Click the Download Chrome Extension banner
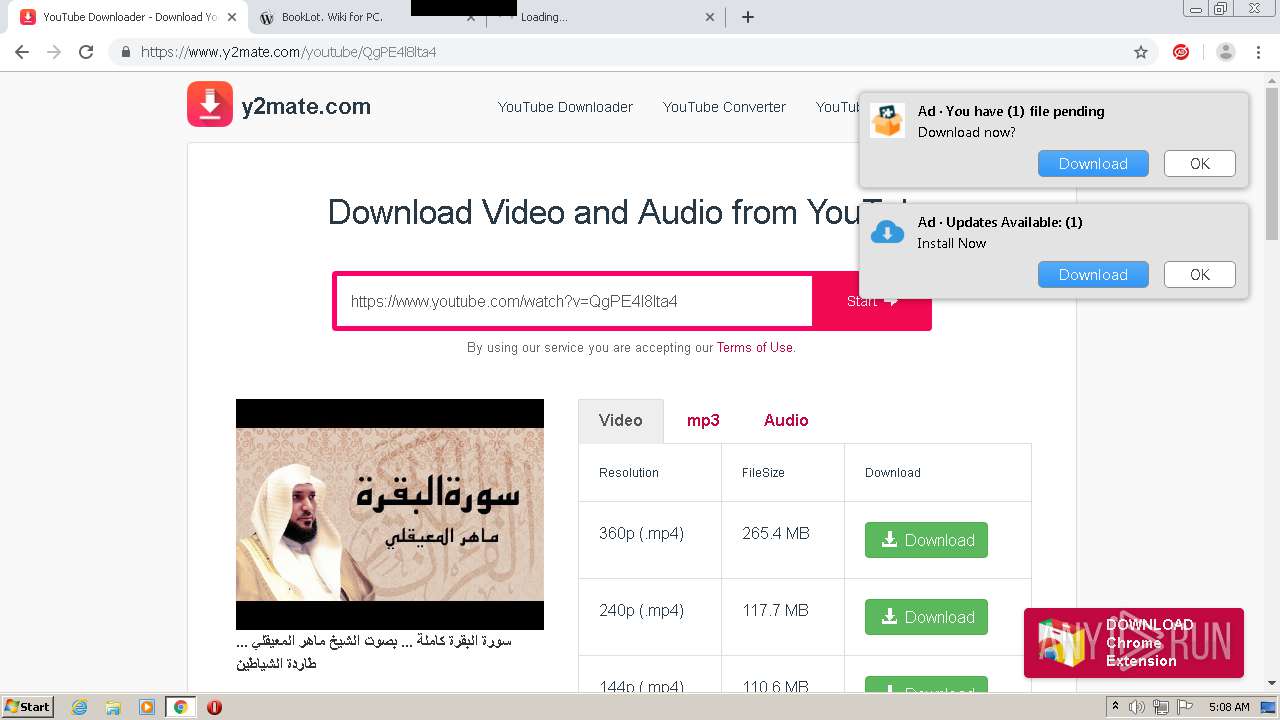1280x720 pixels. [1134, 643]
